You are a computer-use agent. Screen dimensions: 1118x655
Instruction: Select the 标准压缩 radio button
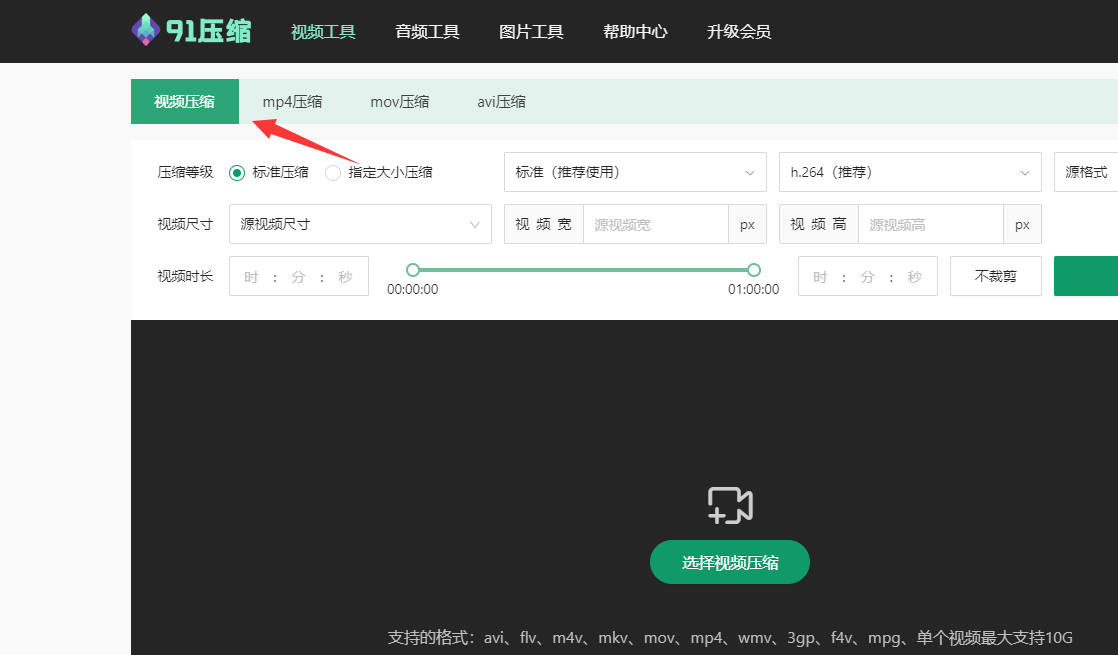(237, 172)
